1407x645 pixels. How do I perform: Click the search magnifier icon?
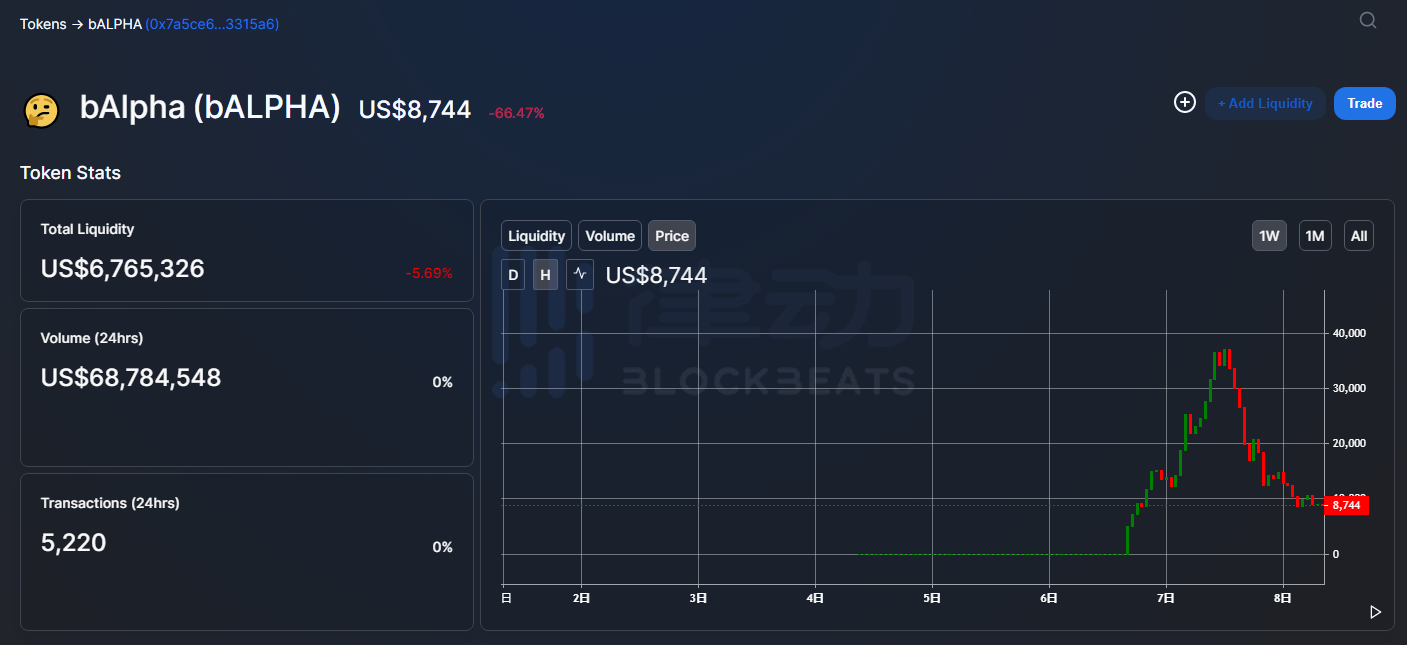tap(1368, 20)
